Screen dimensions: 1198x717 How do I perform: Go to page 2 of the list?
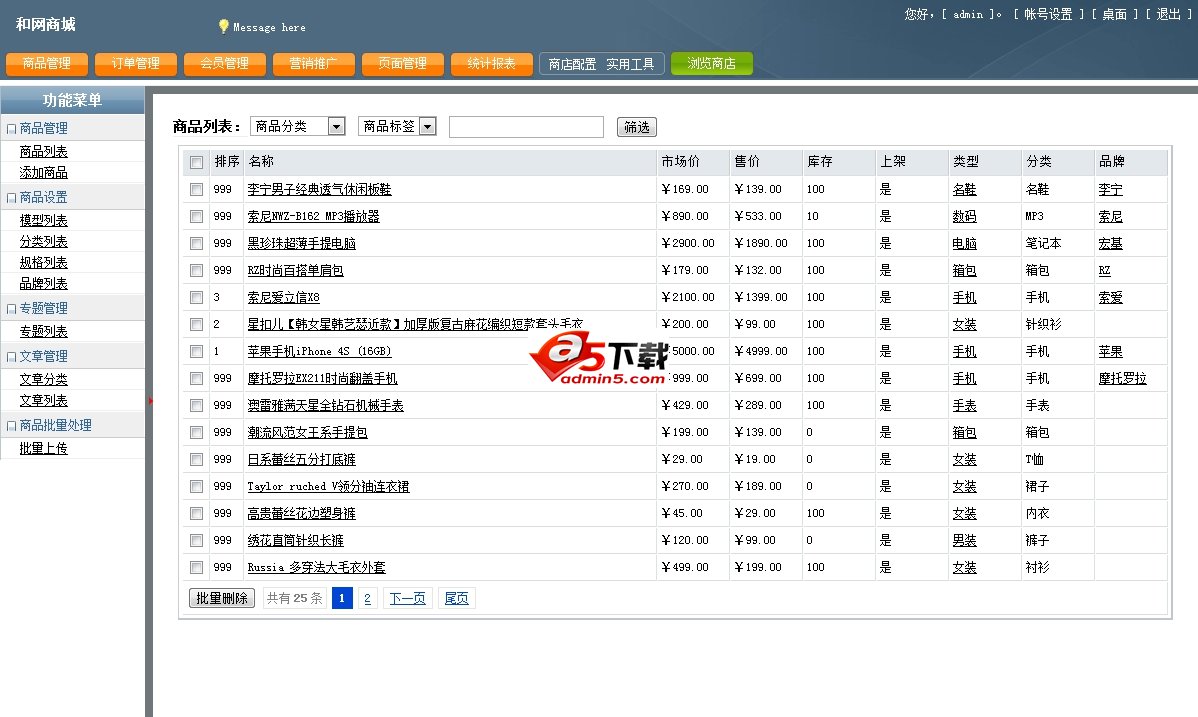(367, 598)
